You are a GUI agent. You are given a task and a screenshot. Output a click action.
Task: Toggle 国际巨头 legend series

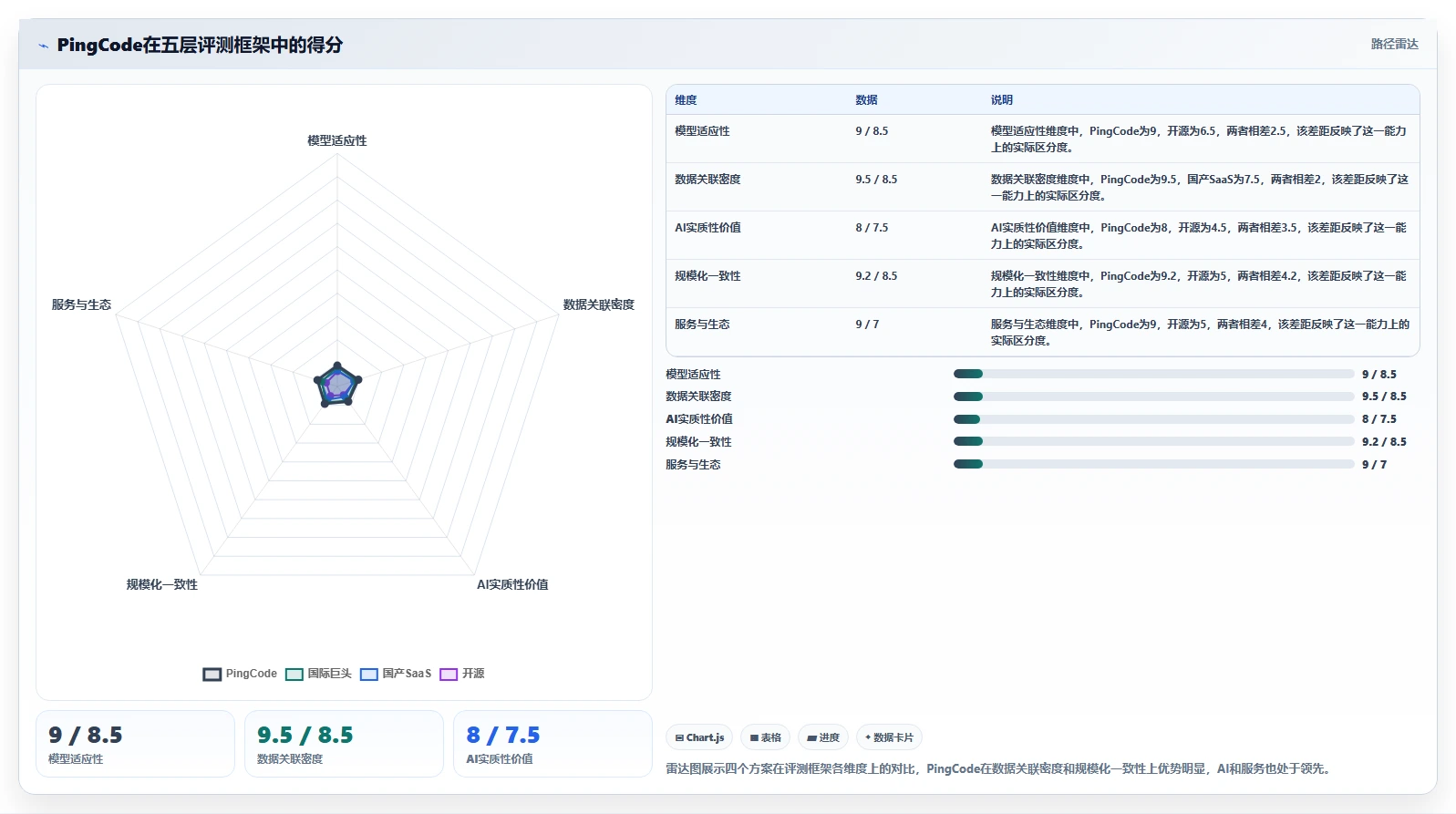[x=318, y=674]
